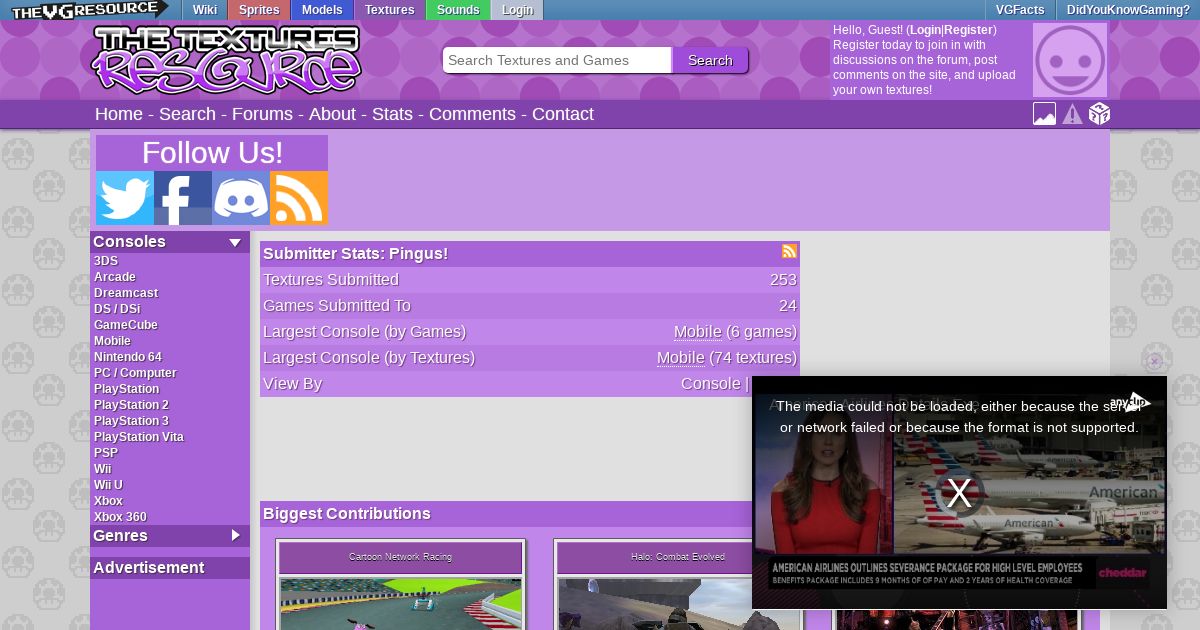Select PC / Computer in the Consoles list
Image resolution: width=1200 pixels, height=630 pixels.
pos(135,373)
